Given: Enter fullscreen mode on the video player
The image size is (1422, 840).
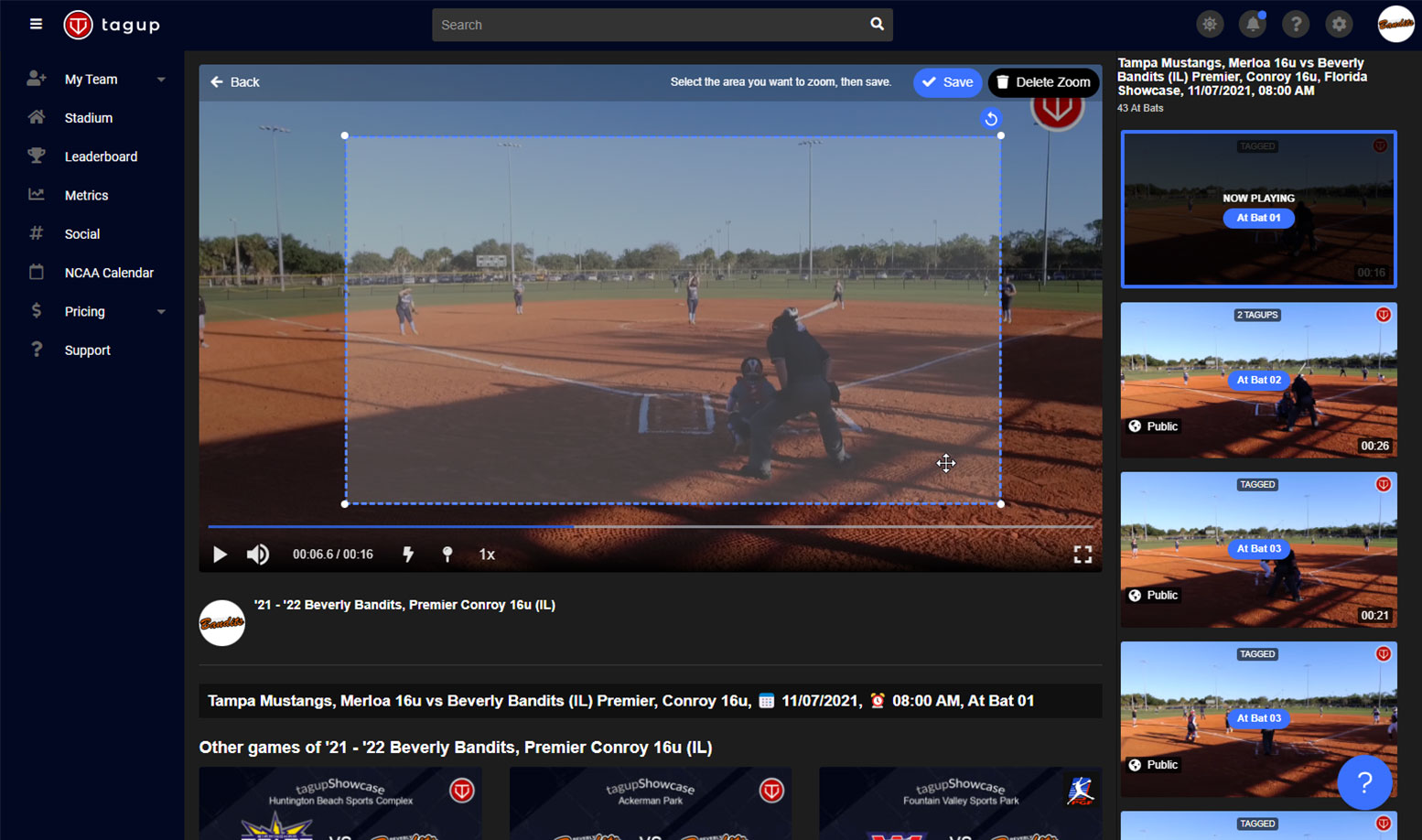Looking at the screenshot, I should 1083,554.
